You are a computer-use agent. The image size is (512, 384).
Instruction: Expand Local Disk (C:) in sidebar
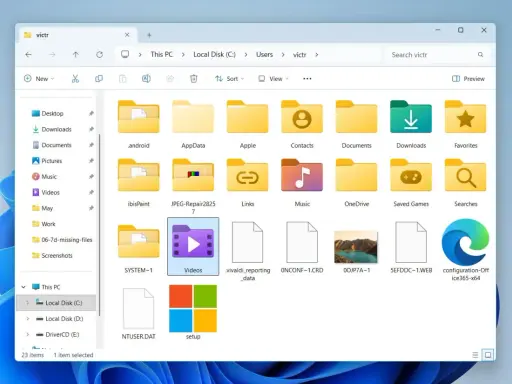pyautogui.click(x=28, y=303)
